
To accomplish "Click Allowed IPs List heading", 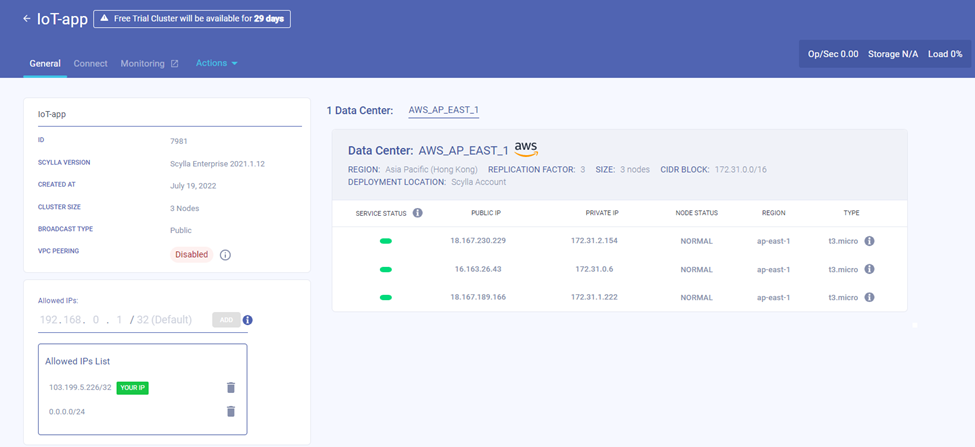I will (x=78, y=361).
